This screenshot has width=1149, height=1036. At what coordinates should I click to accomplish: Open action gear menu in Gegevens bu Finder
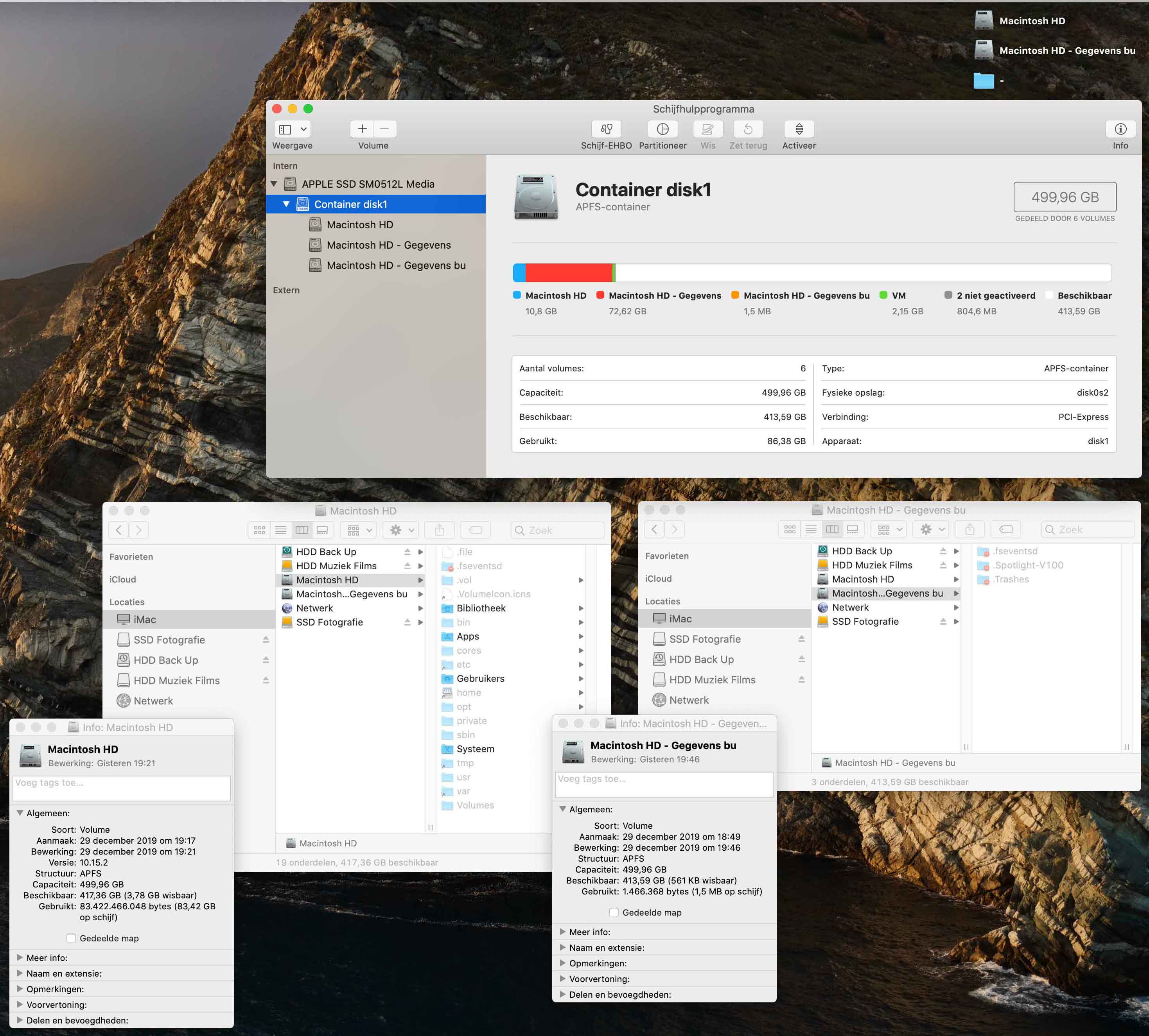tap(932, 530)
